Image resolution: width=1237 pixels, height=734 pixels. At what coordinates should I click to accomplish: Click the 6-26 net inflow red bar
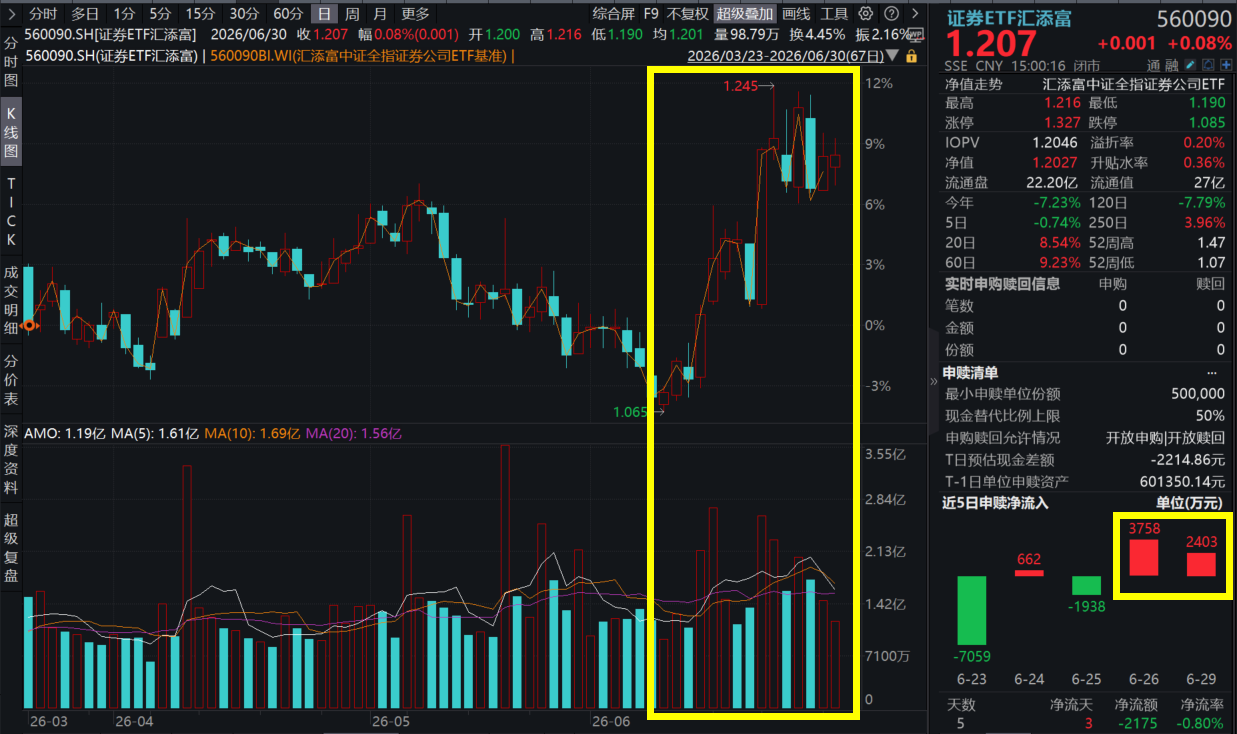pyautogui.click(x=1144, y=557)
